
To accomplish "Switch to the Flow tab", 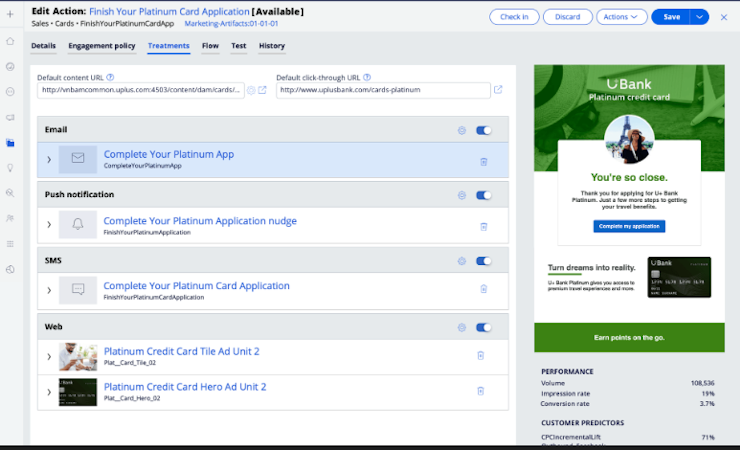I will click(210, 46).
